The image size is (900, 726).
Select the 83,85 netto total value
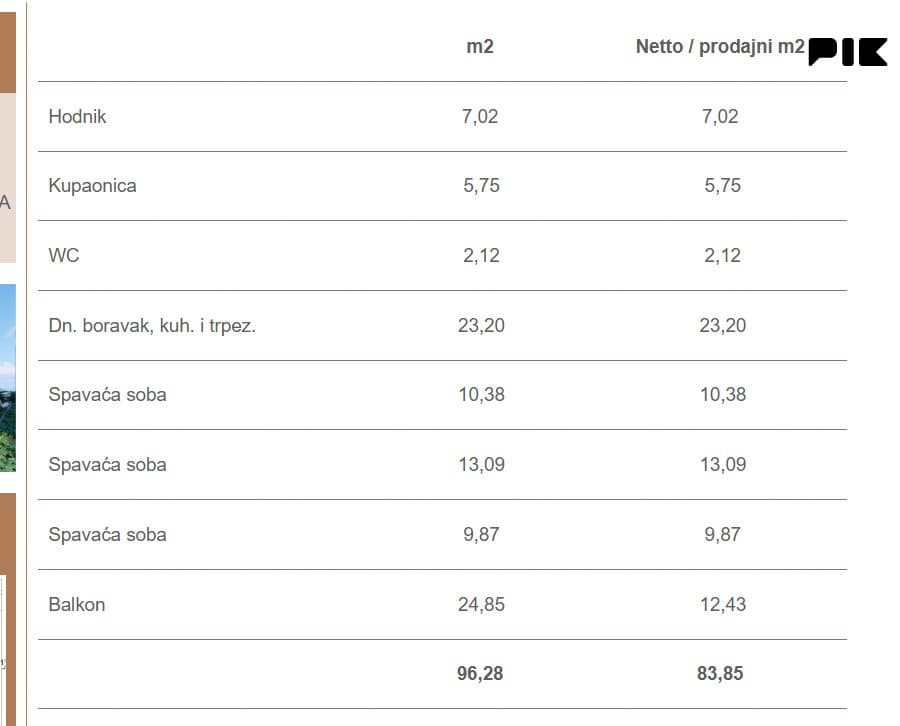720,673
